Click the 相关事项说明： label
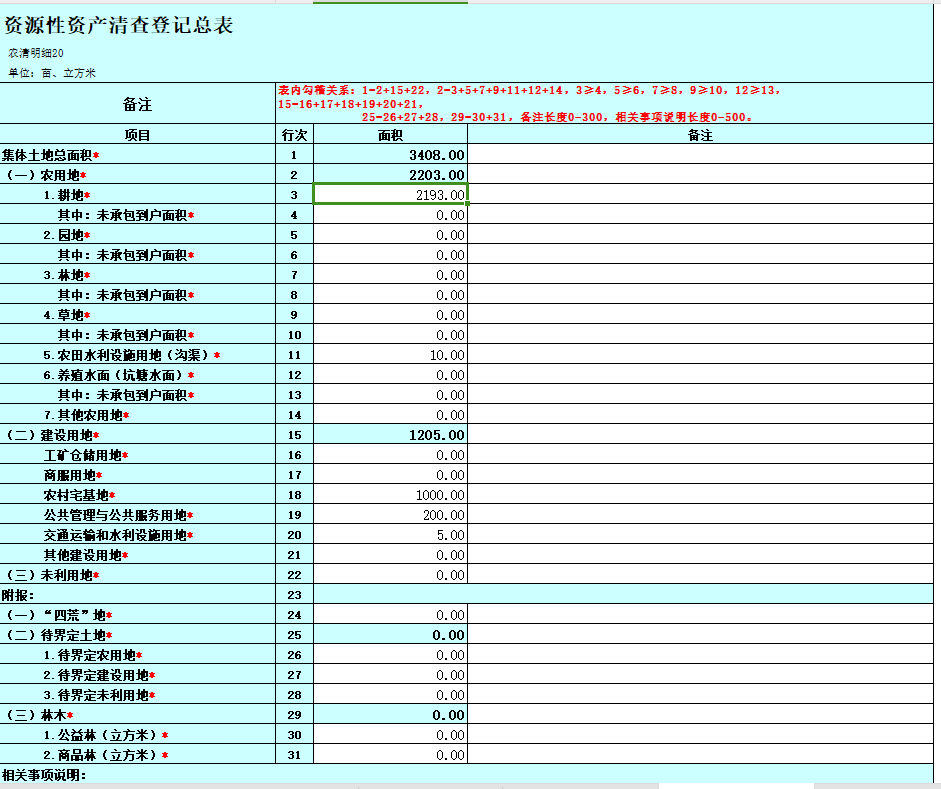 44,775
